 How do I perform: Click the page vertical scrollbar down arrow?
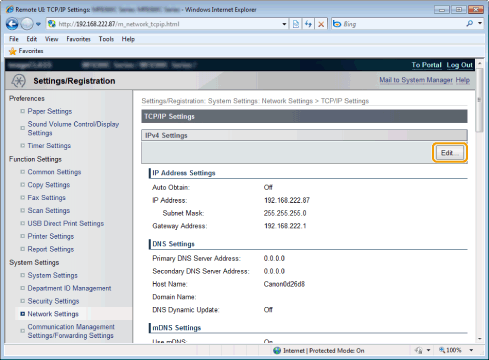pyautogui.click(x=480, y=339)
